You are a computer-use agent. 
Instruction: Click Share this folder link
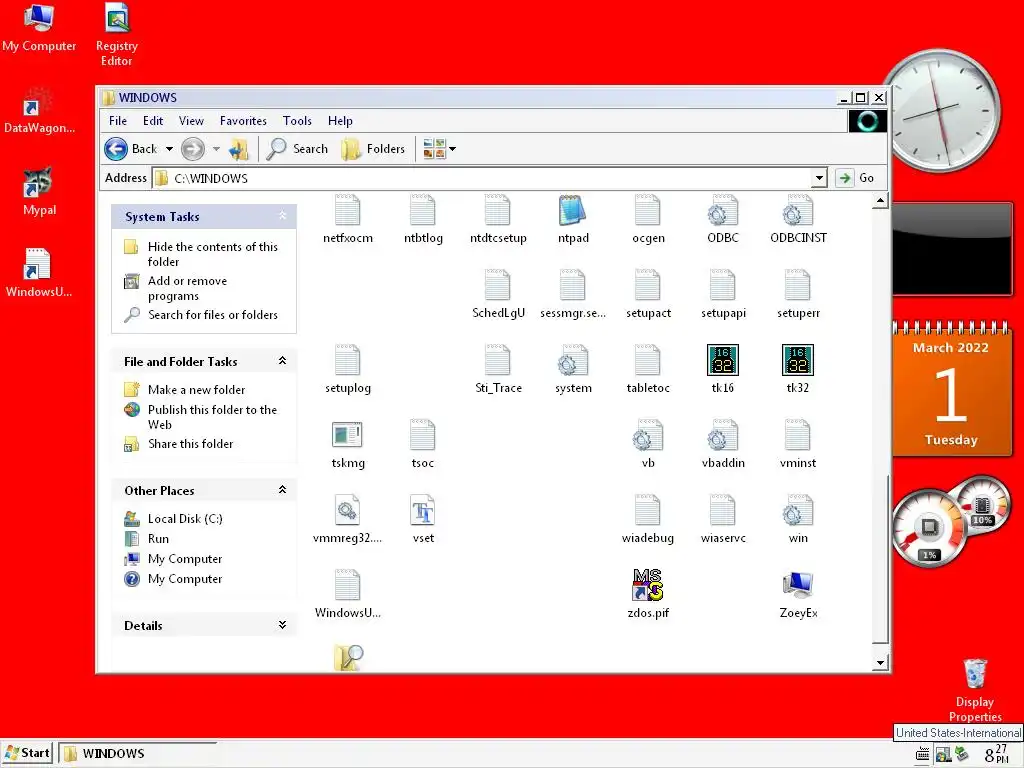click(190, 444)
